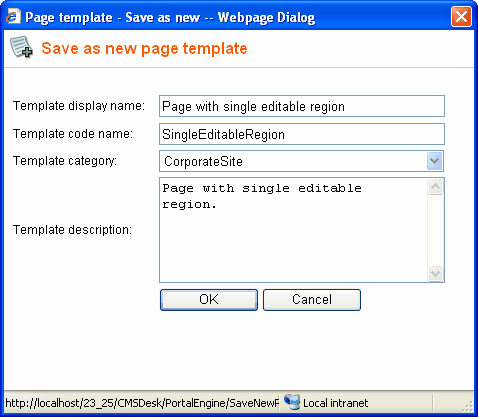Close the Webpage Dialog window
The image size is (478, 417).
[461, 17]
